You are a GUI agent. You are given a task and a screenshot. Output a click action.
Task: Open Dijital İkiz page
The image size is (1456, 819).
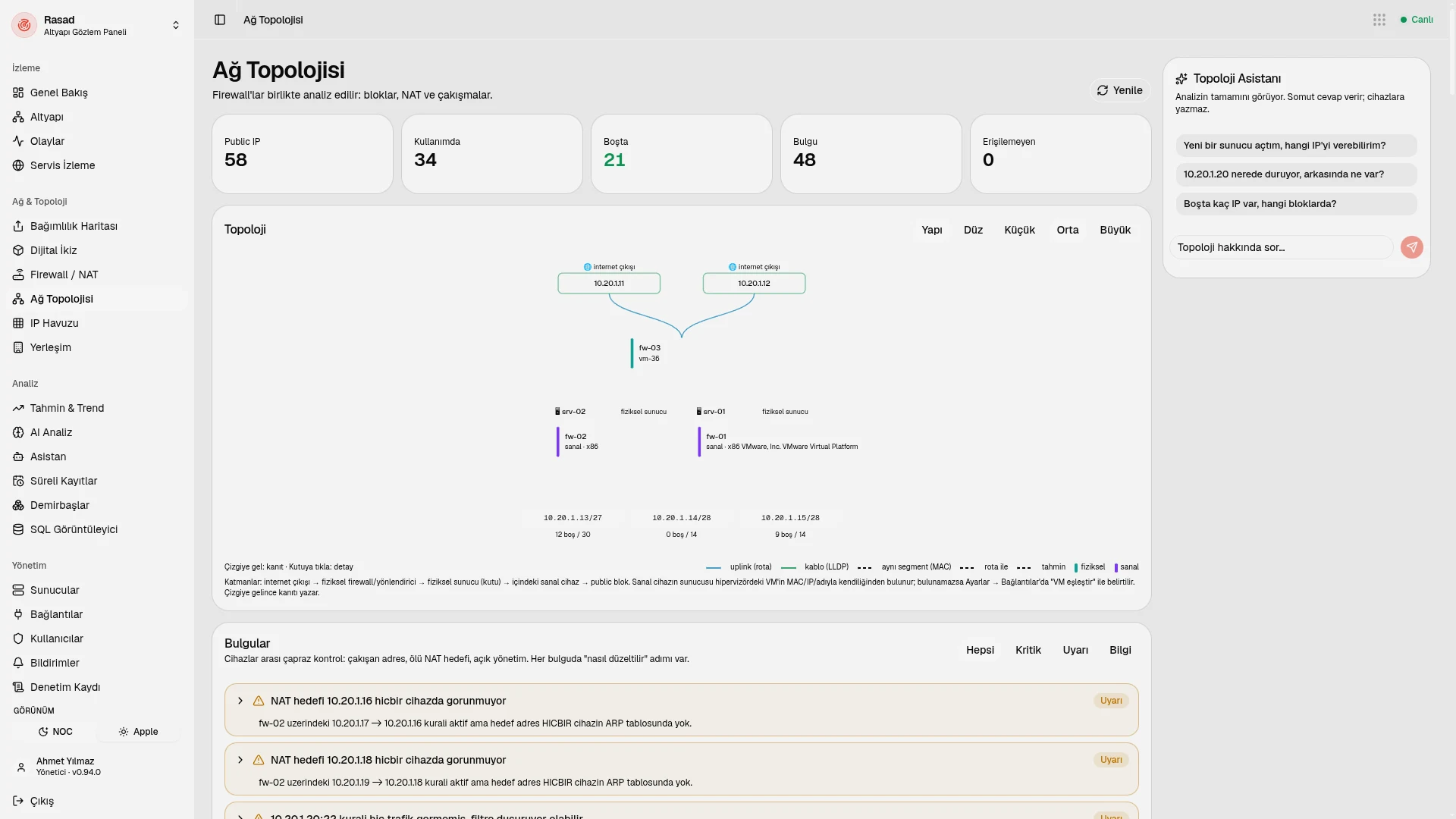pyautogui.click(x=97, y=250)
